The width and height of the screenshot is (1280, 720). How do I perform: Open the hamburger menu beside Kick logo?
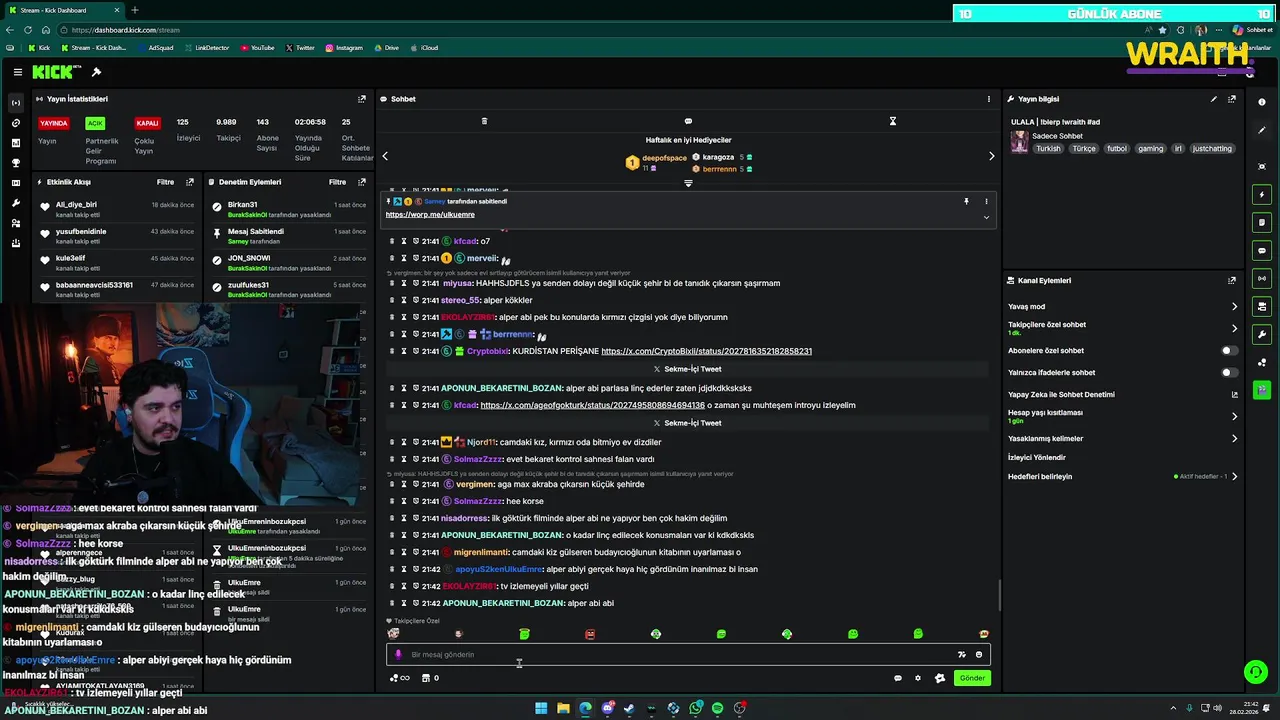[17, 72]
